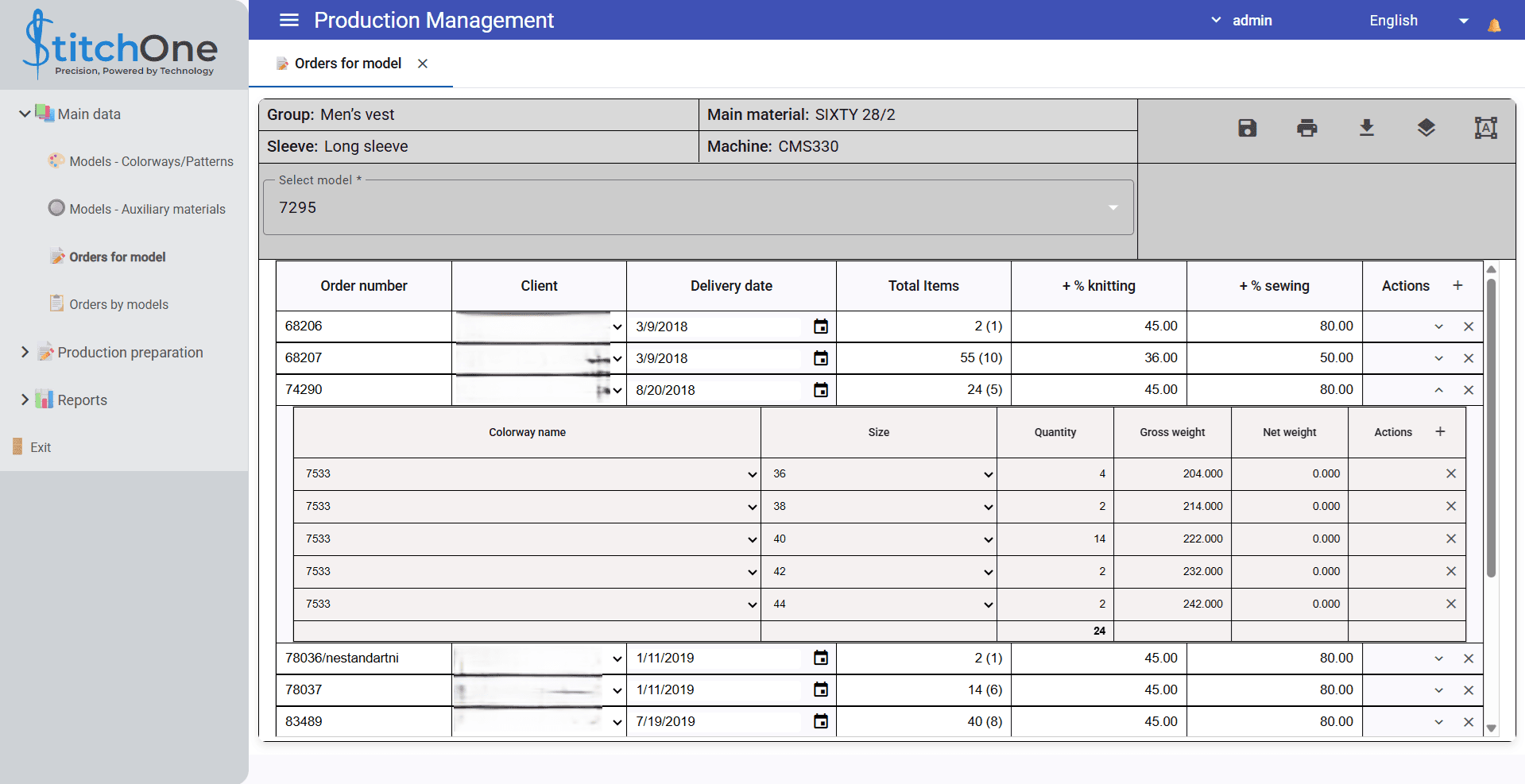
Task: Remove colorway row with size 40
Action: [1451, 539]
